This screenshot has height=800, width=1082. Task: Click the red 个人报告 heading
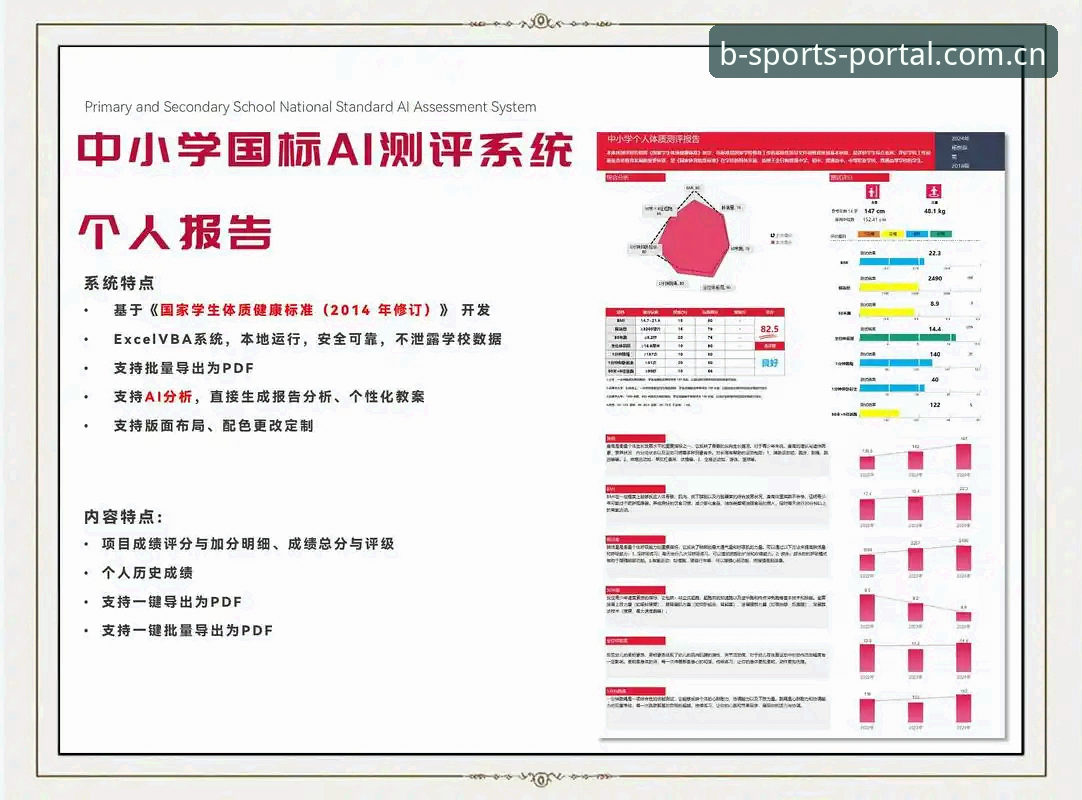pyautogui.click(x=175, y=232)
